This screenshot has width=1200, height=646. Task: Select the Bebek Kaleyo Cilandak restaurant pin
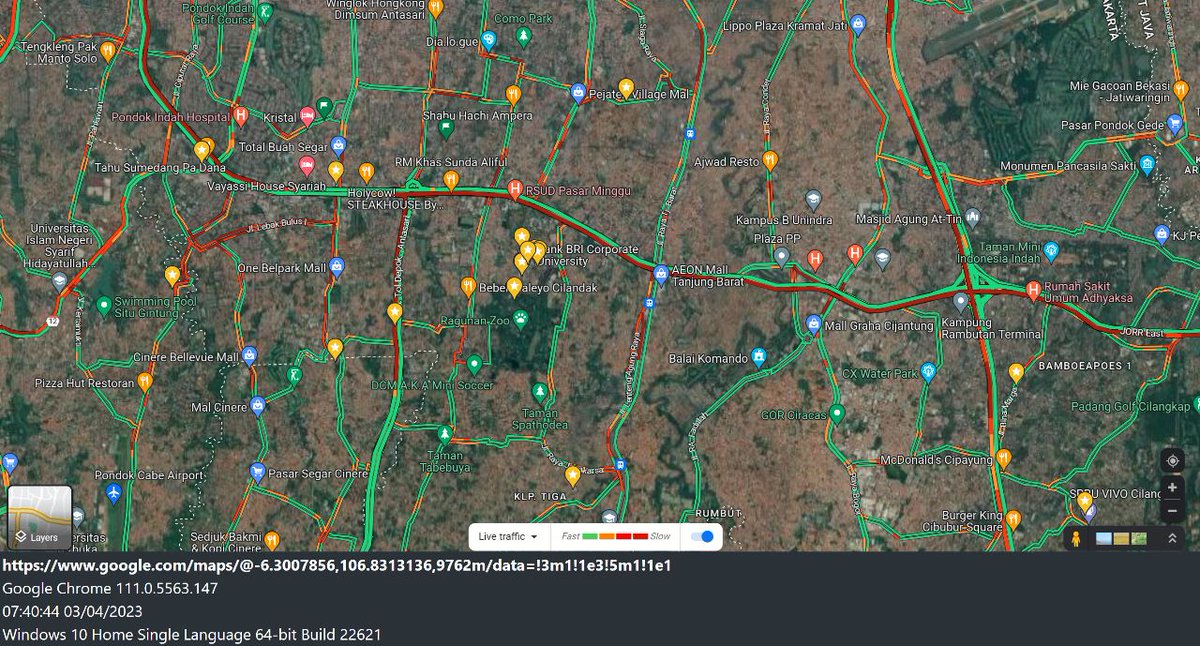pos(468,287)
